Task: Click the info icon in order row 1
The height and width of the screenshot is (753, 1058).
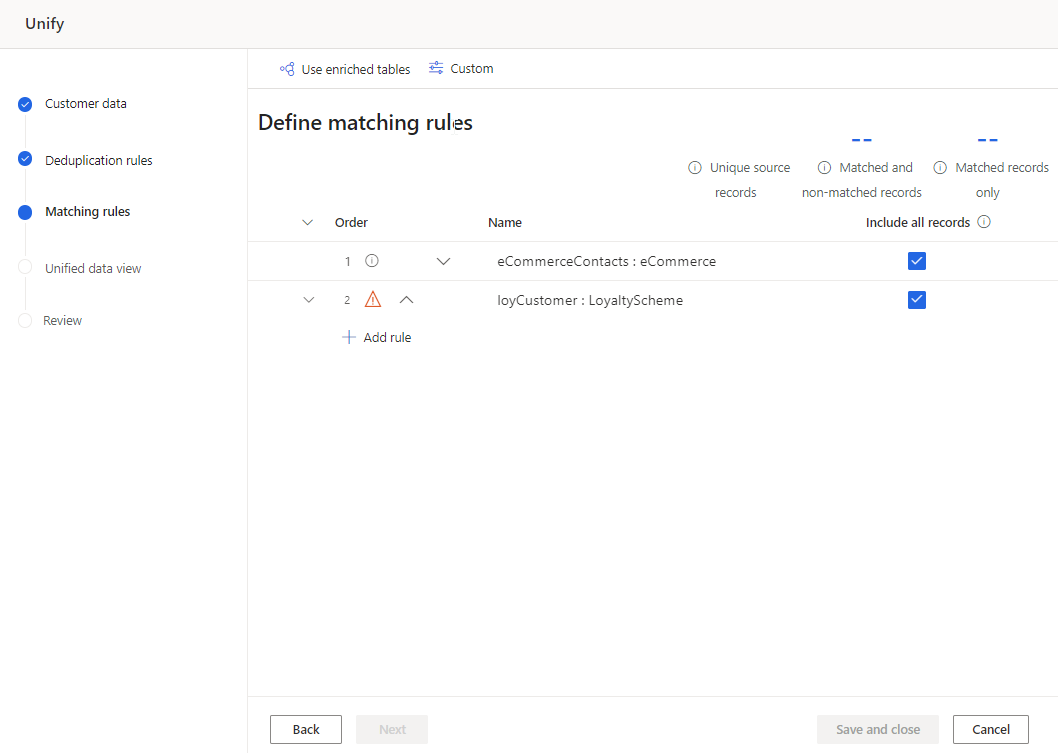Action: click(372, 261)
